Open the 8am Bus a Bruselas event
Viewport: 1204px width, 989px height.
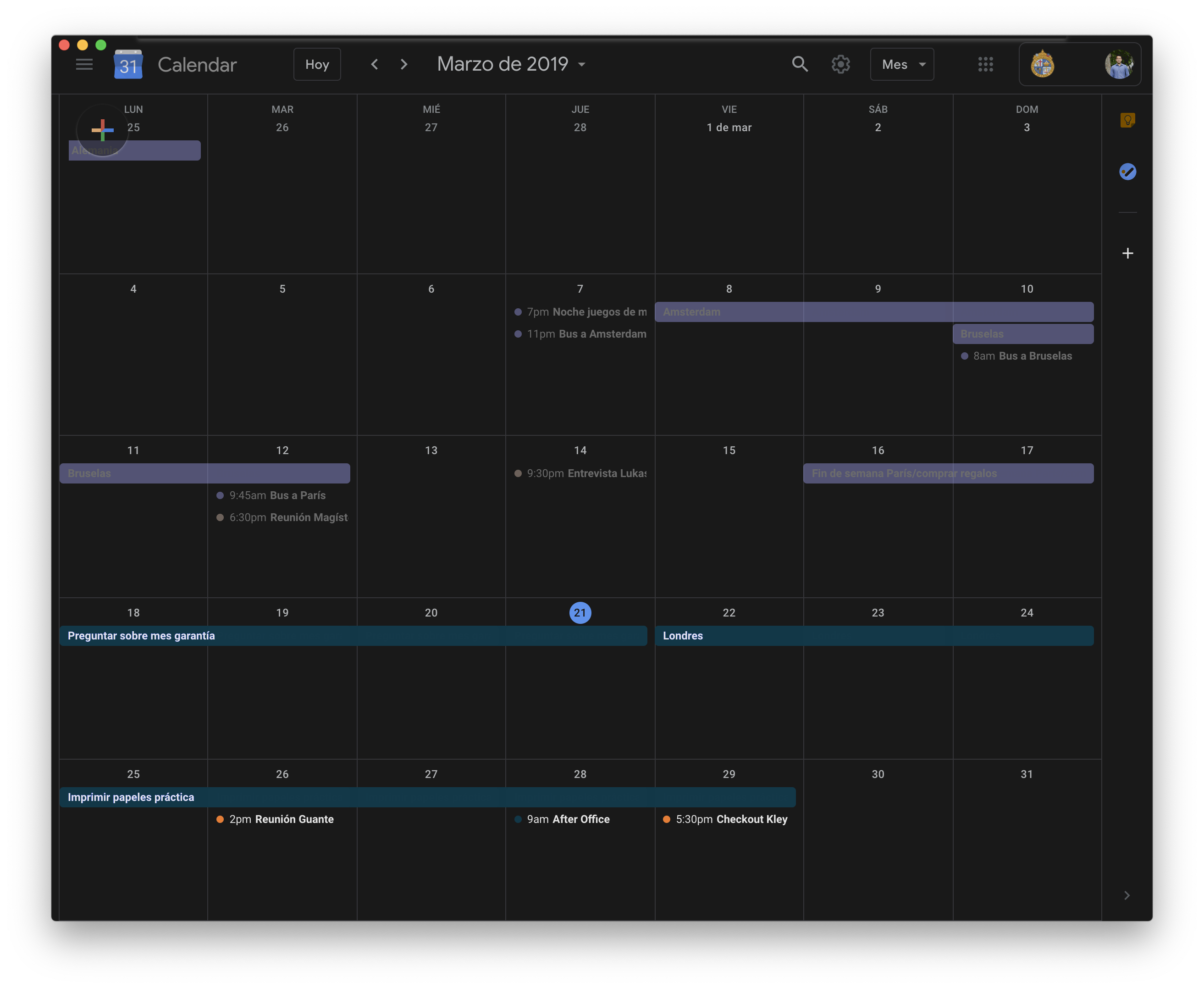[1022, 356]
